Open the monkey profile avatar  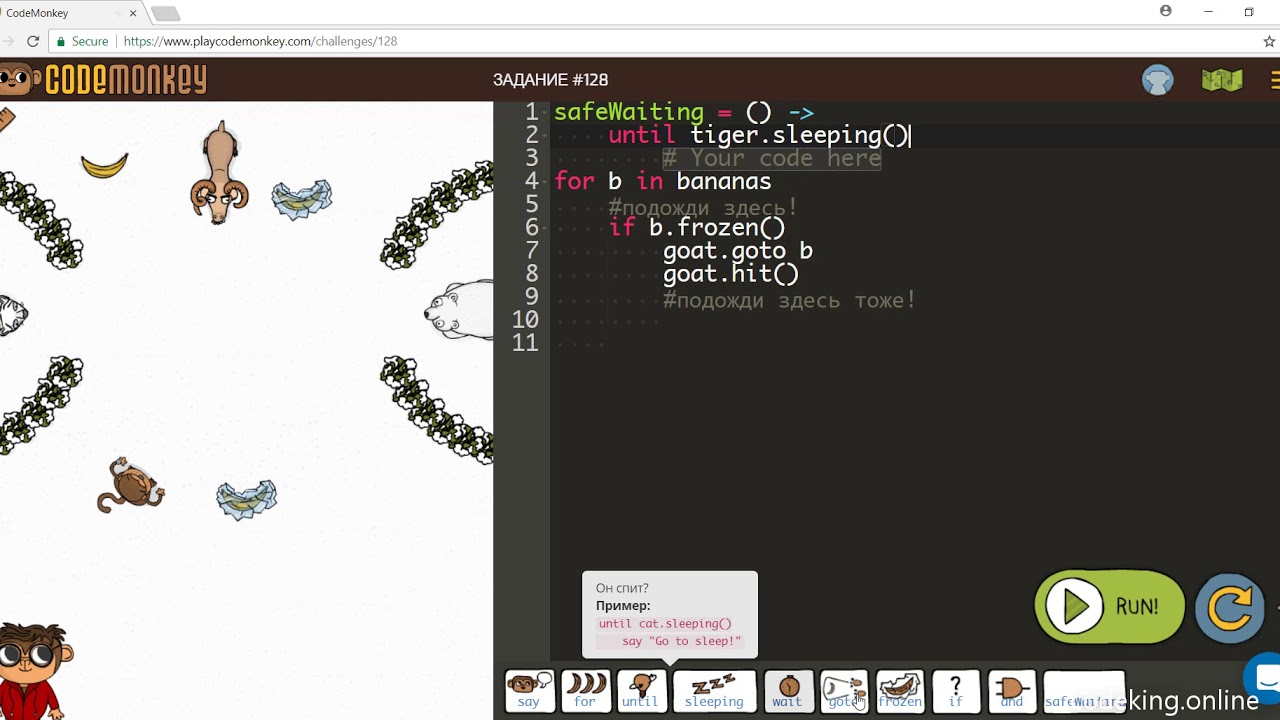click(1158, 80)
